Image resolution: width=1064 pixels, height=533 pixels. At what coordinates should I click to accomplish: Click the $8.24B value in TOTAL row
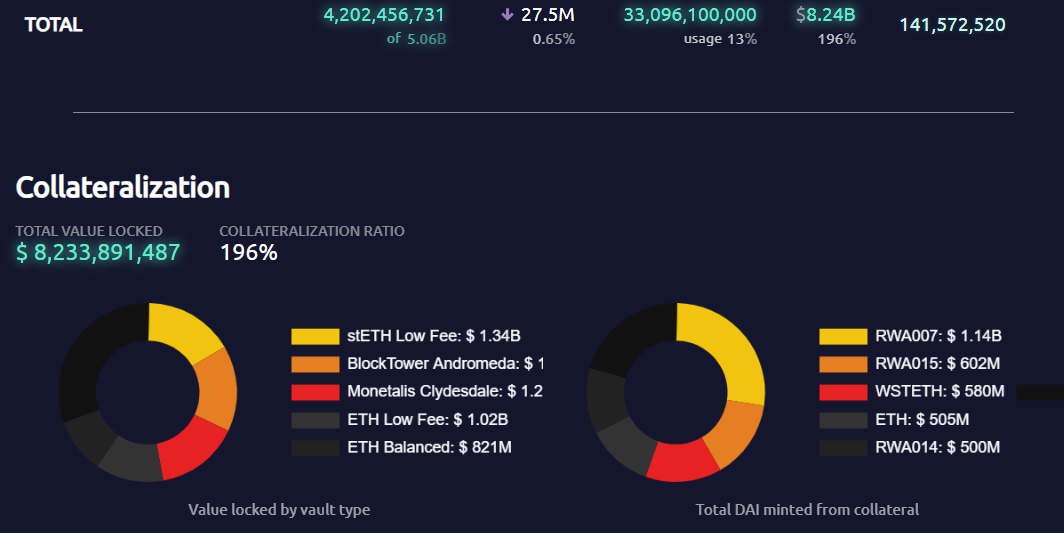[825, 15]
